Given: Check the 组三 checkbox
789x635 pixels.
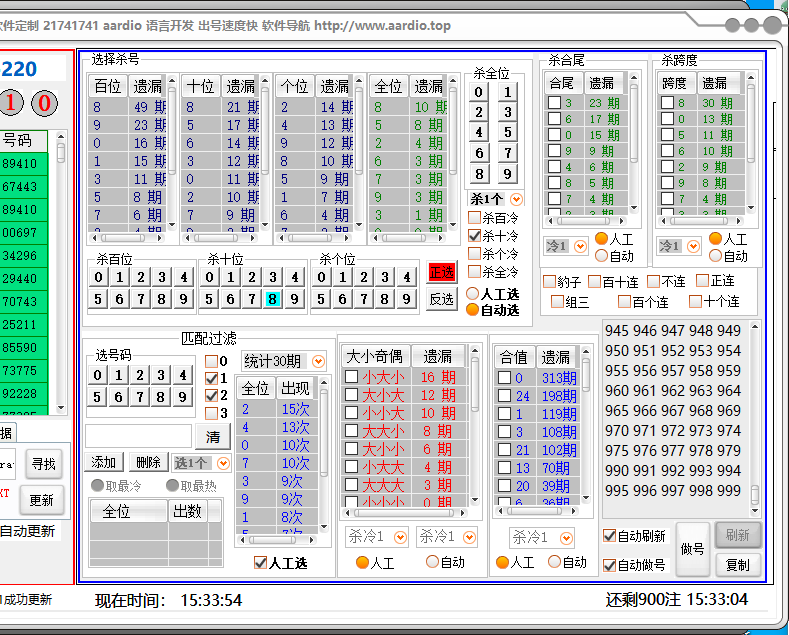Looking at the screenshot, I should 557,301.
